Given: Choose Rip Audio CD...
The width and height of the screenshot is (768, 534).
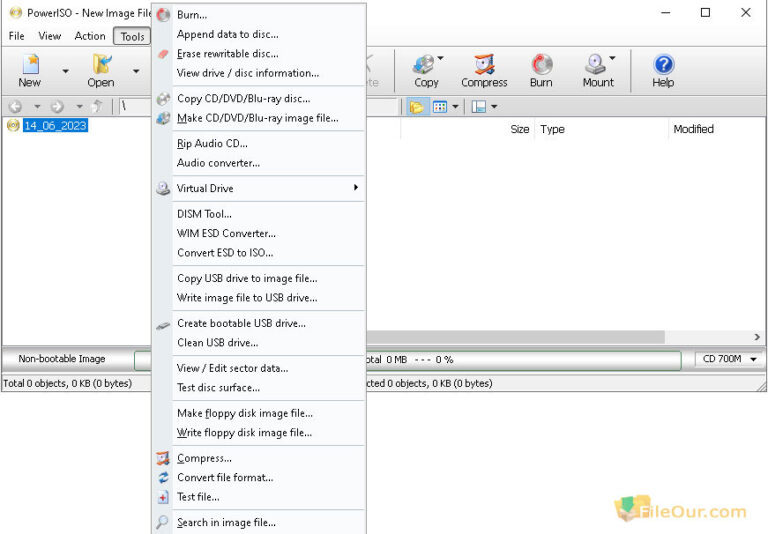Looking at the screenshot, I should click(x=260, y=144).
